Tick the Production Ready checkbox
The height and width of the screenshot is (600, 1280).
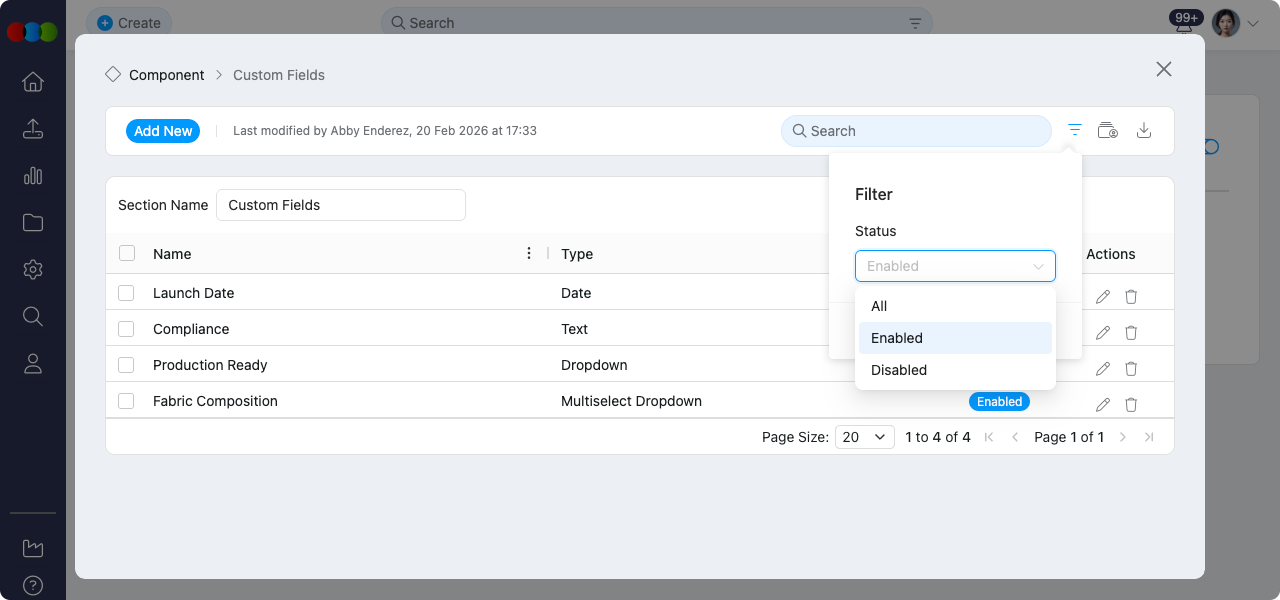[126, 365]
